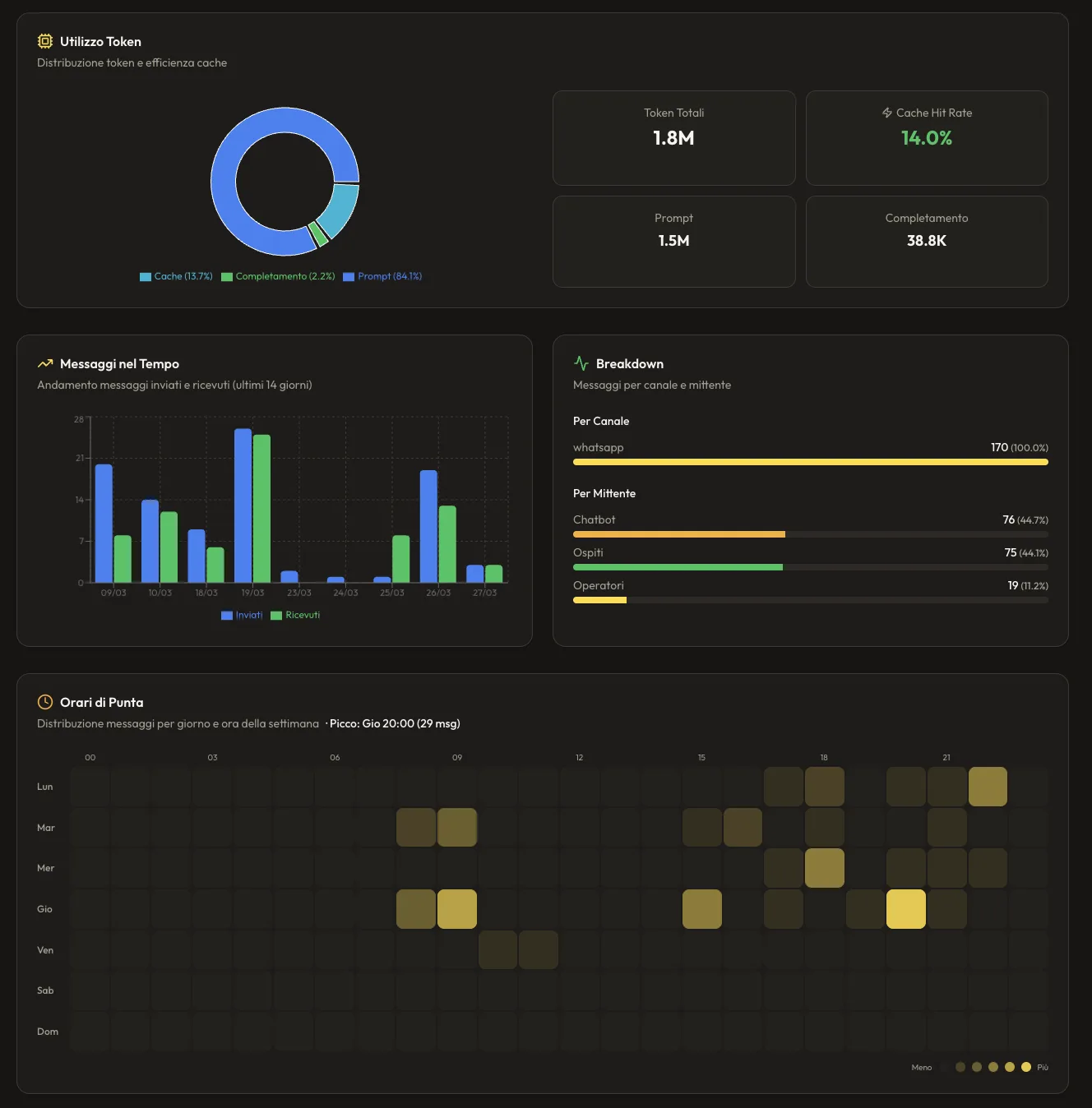Open the Prompt 1.5M card
Viewport: 1092px width, 1108px height.
pos(673,242)
